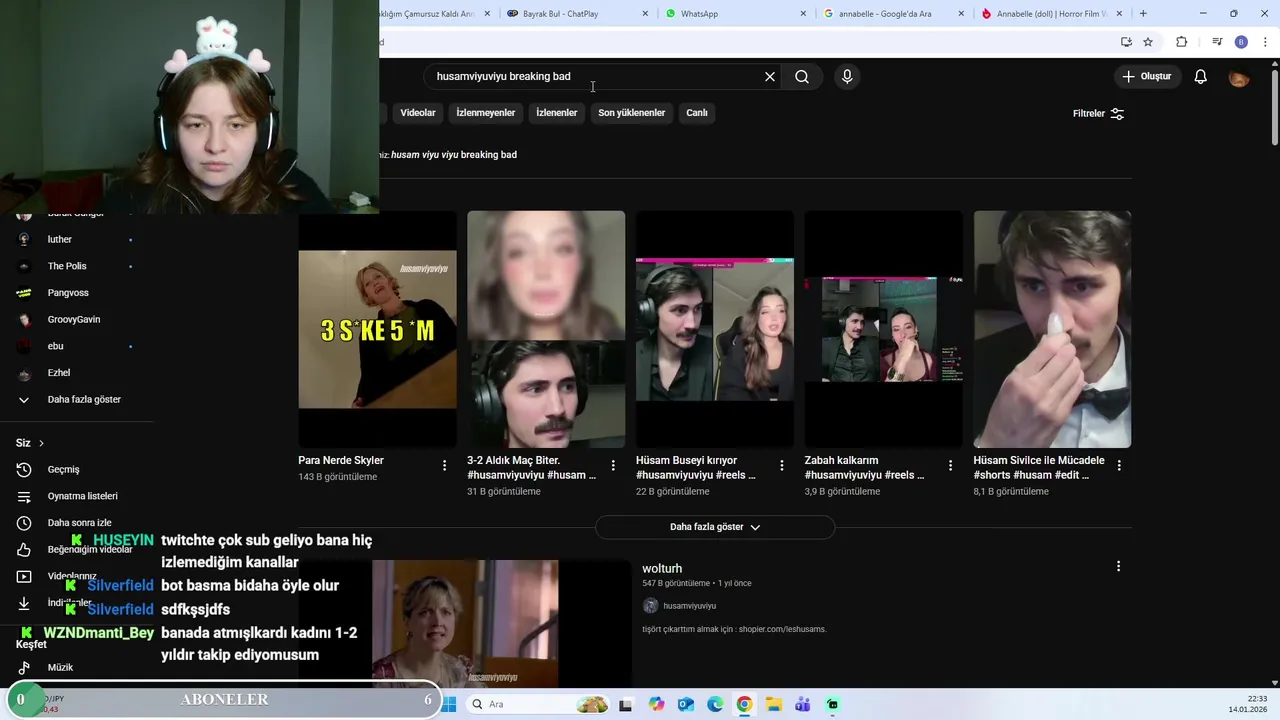
Task: Select the Son yüklenenler filter chip
Action: coord(632,113)
